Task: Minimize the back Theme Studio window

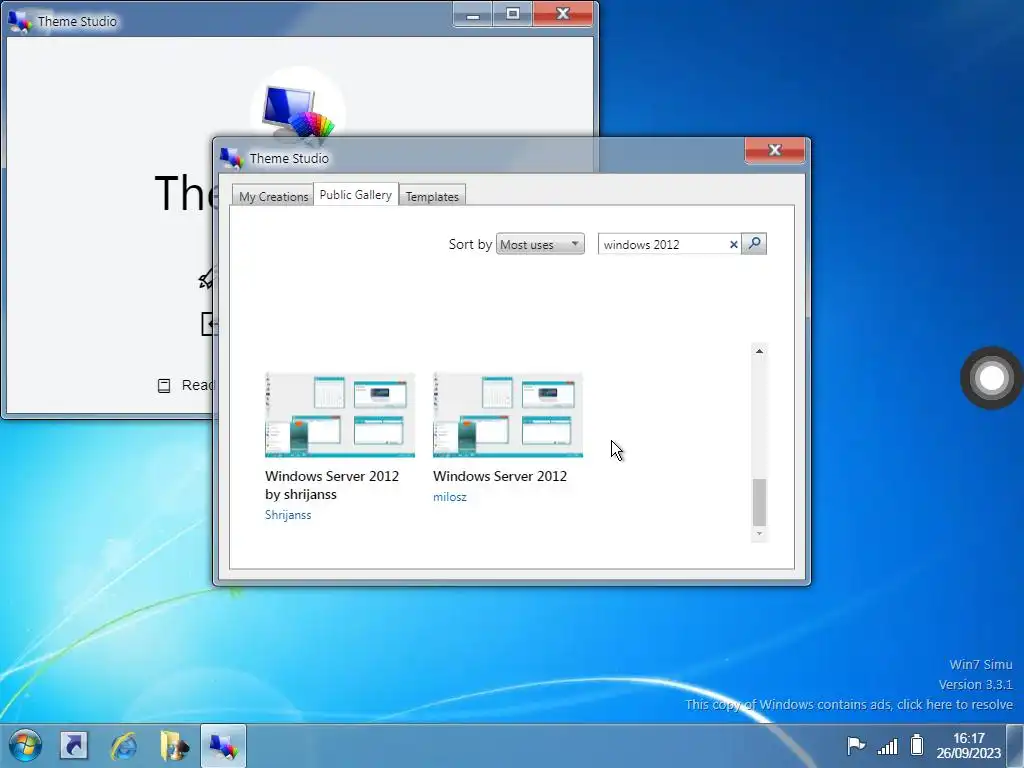Action: coord(473,14)
